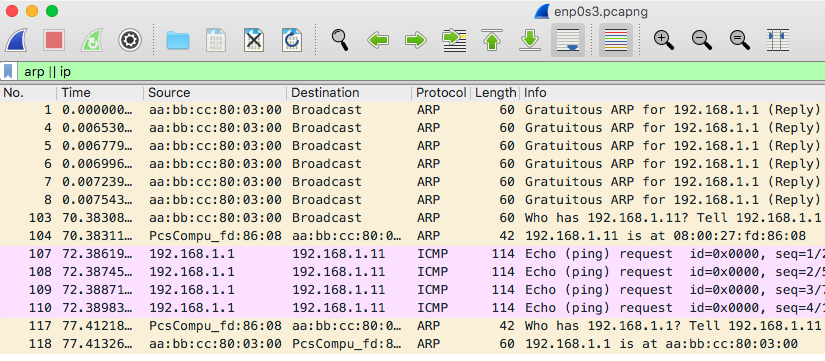Select packet 6 in the list
Image resolution: width=825 pixels, height=361 pixels.
click(x=412, y=164)
